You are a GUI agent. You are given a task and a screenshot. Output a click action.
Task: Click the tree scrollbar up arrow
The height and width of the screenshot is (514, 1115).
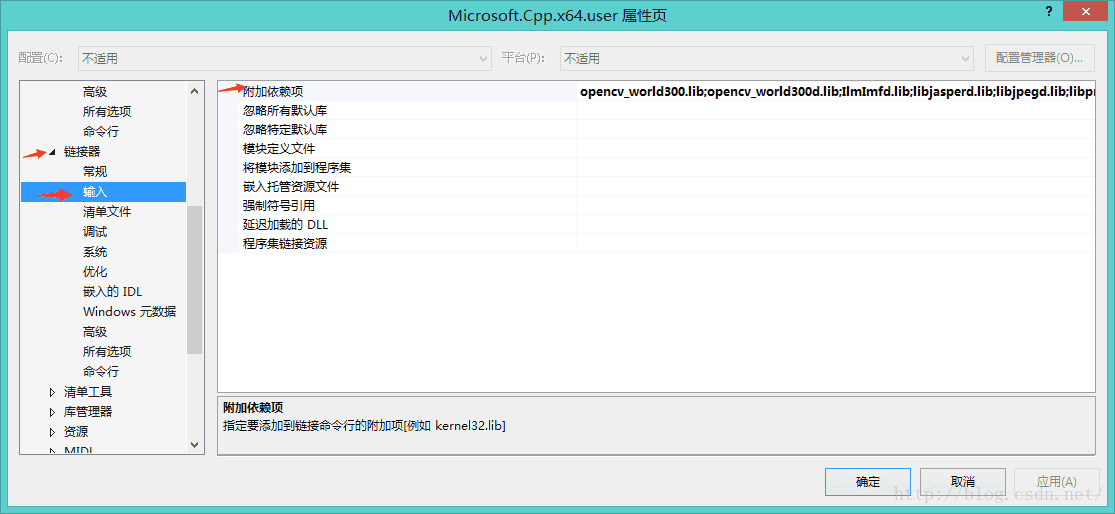[195, 91]
